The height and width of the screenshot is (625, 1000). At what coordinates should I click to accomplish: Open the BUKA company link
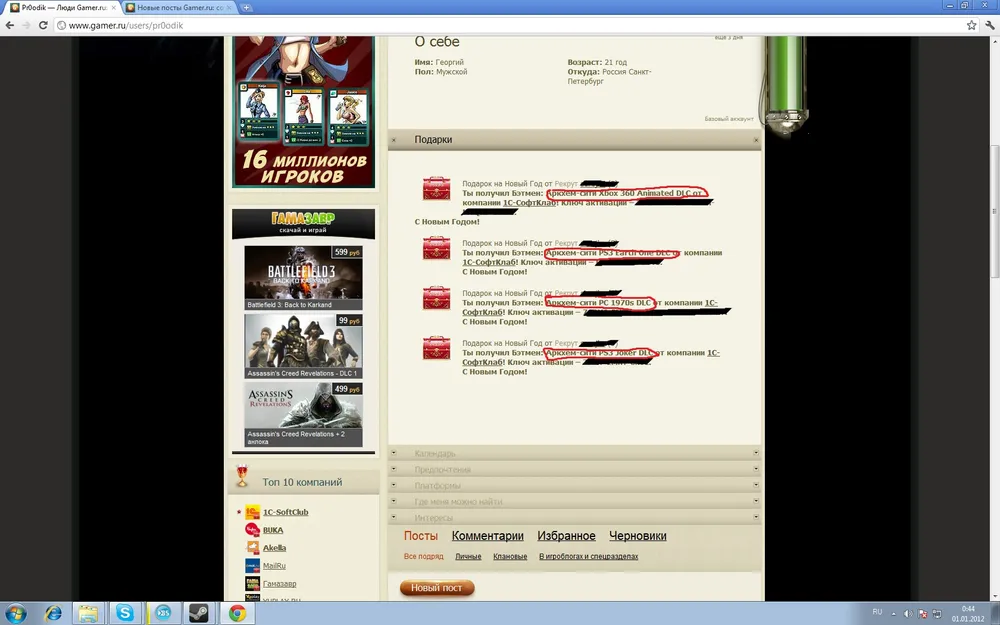(273, 530)
